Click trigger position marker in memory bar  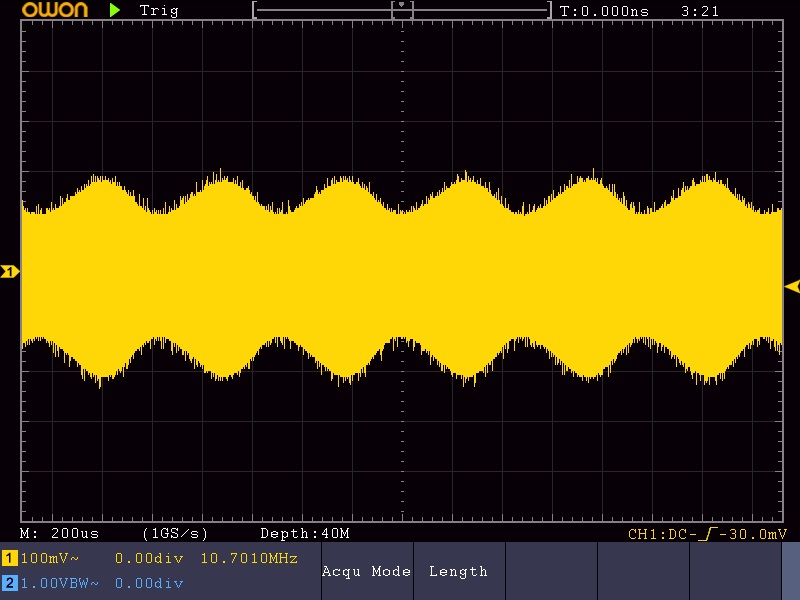pos(402,7)
